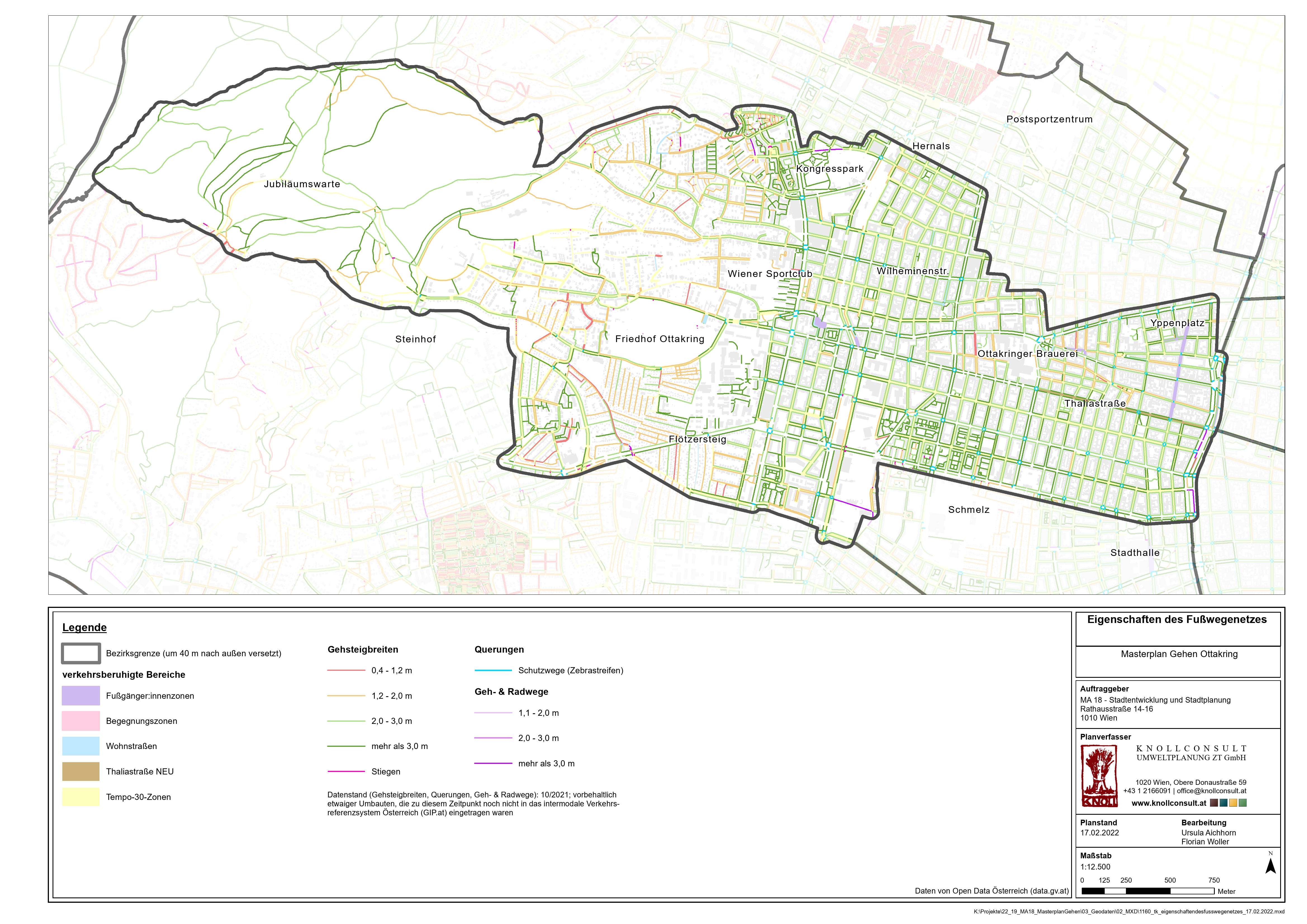Screen dimensions: 1307x924
Task: Select the light blue Wohnstraßen swatch
Action: tap(81, 746)
